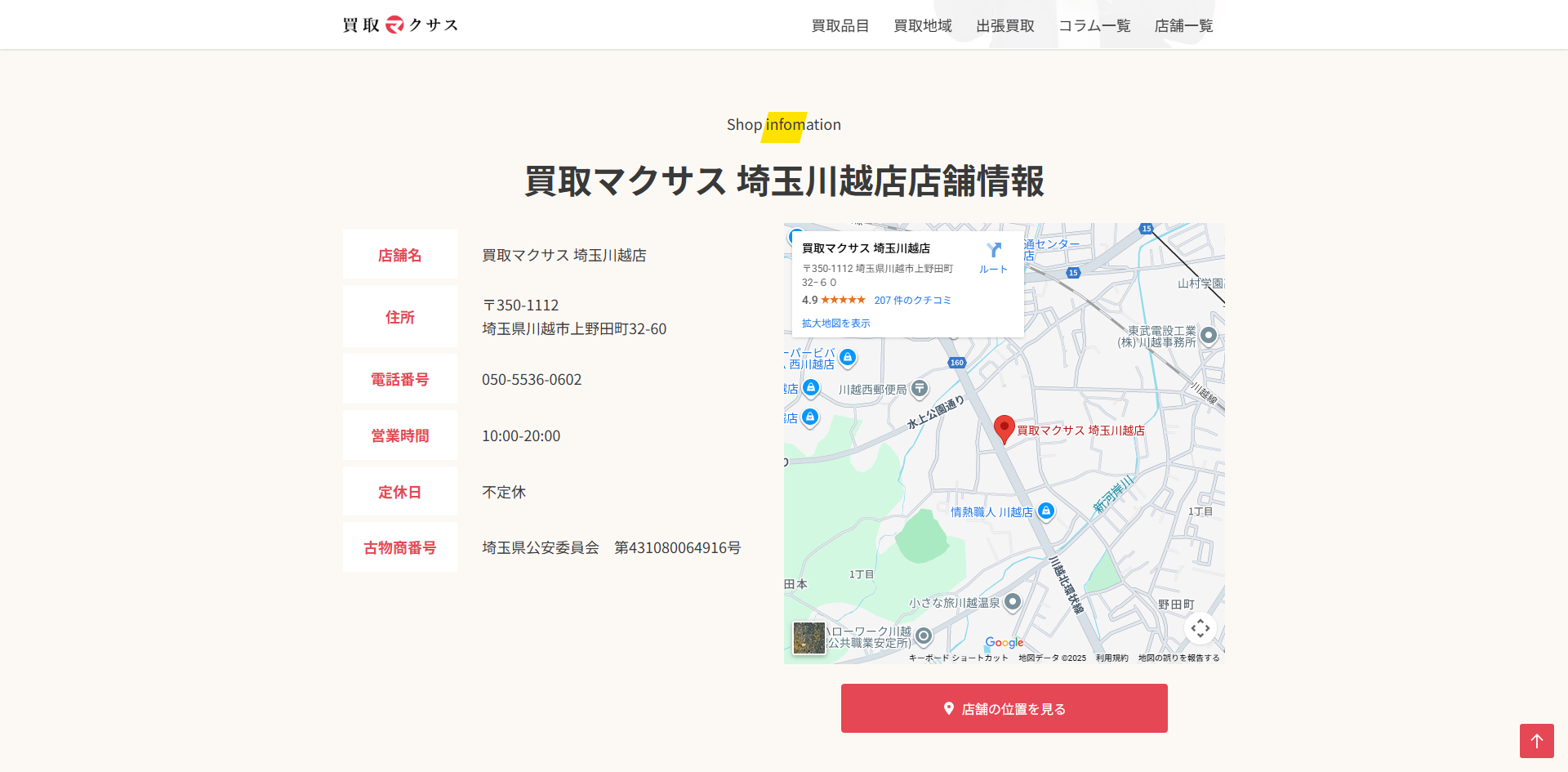Click 拡大地図を表示 link
1568x772 pixels.
click(835, 324)
